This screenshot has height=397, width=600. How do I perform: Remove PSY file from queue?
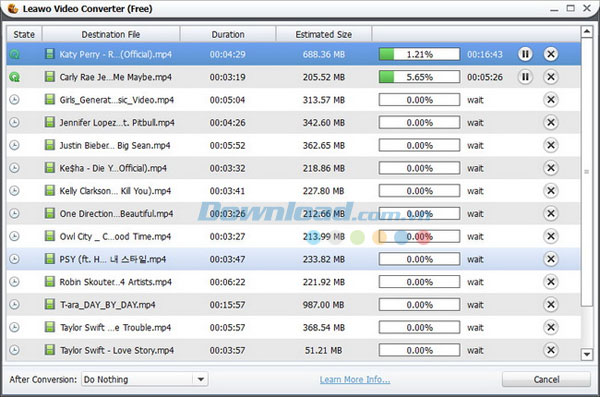pos(551,259)
